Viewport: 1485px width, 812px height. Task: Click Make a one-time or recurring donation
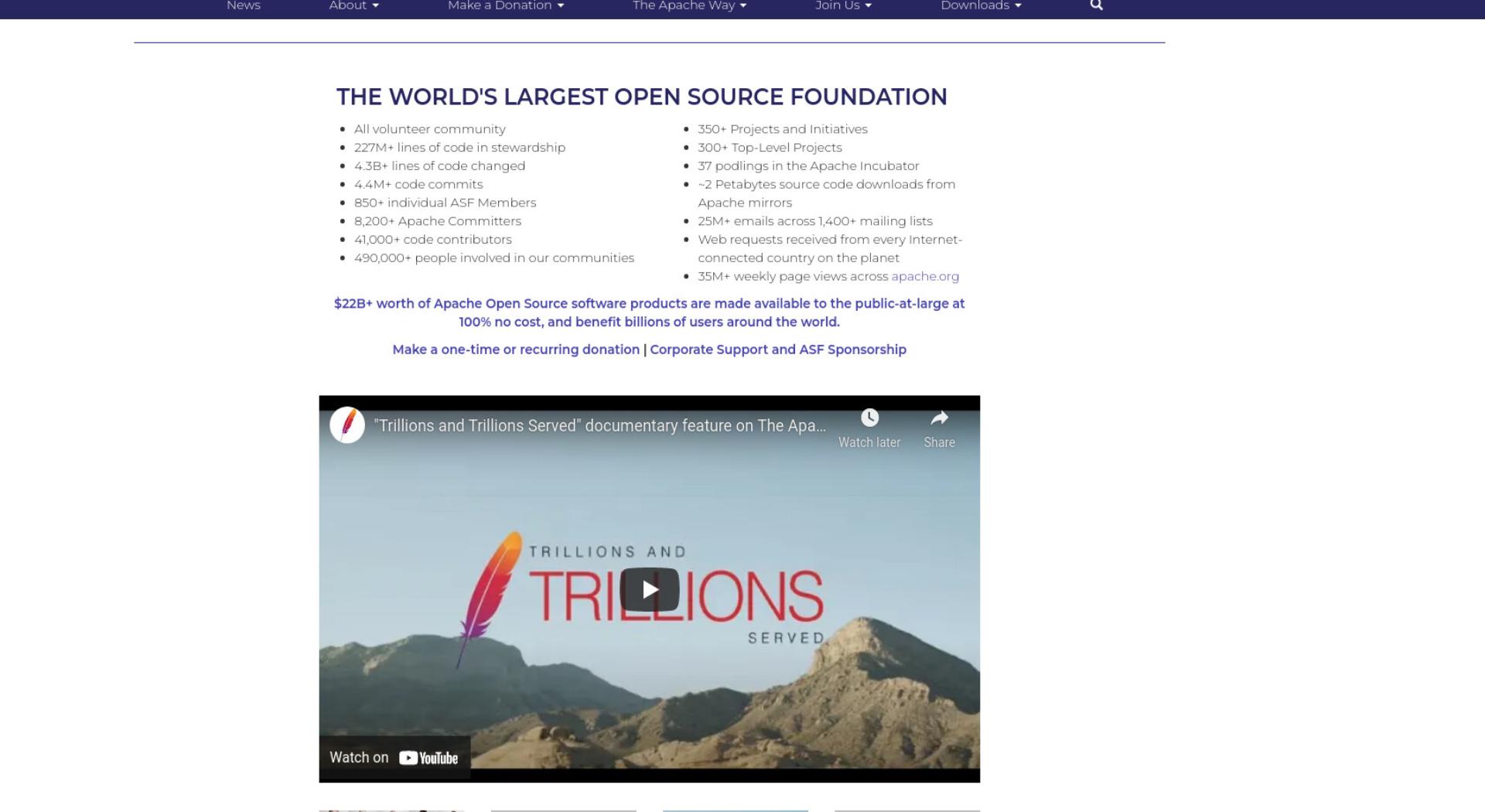click(516, 350)
